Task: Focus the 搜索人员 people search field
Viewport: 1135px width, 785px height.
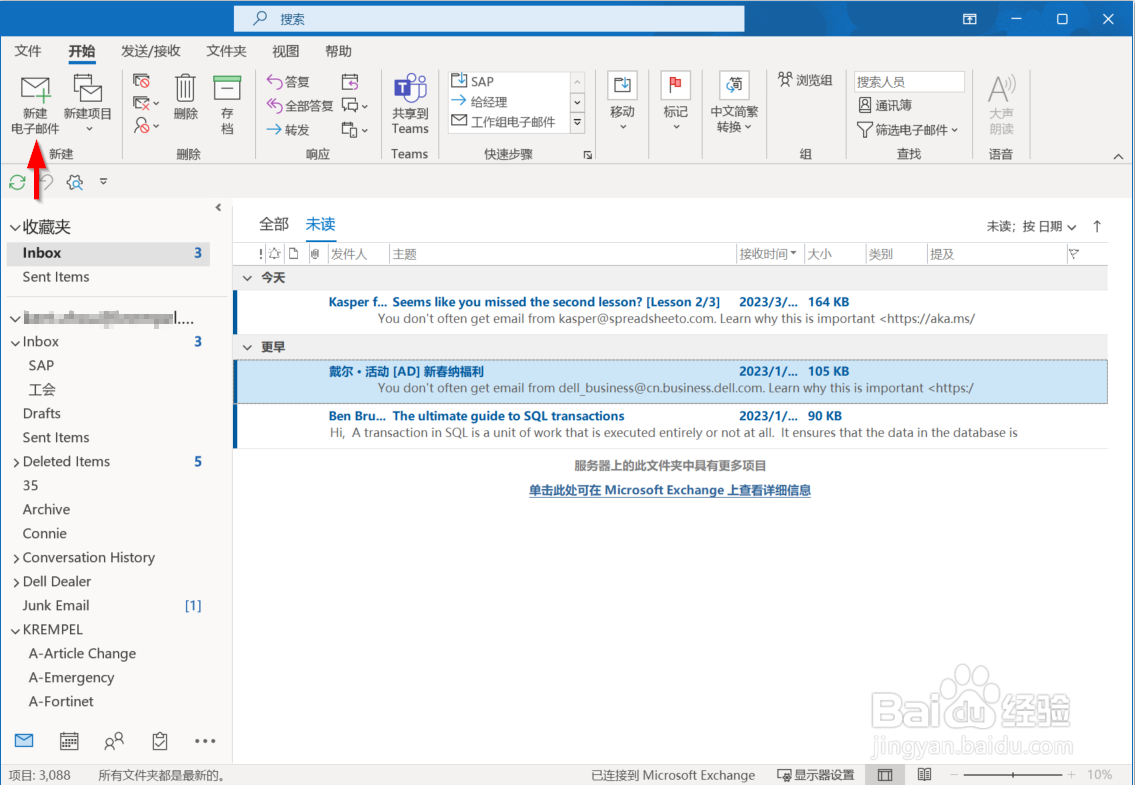Action: [909, 82]
